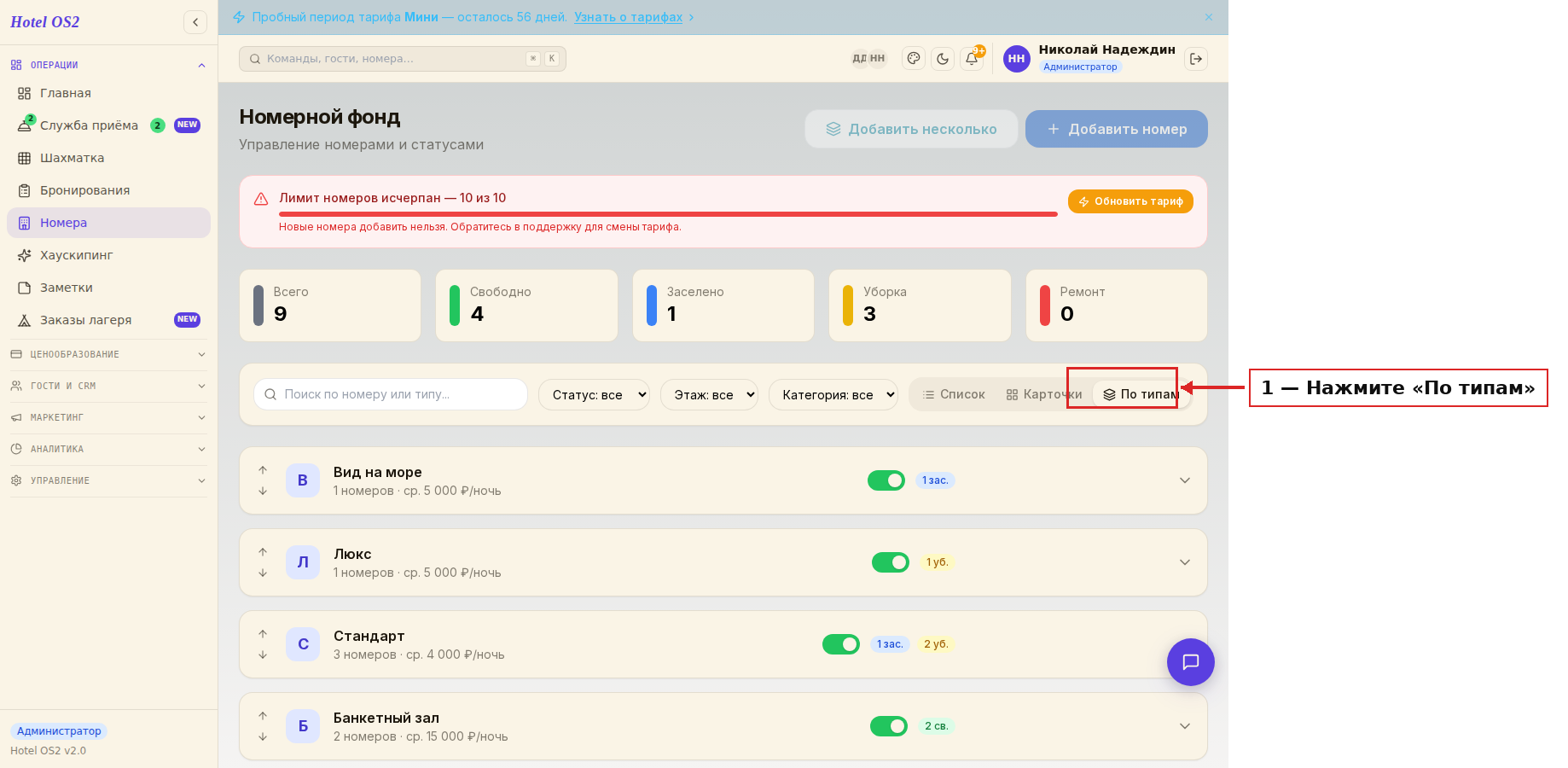Expand the Люкс room type row

(1185, 562)
